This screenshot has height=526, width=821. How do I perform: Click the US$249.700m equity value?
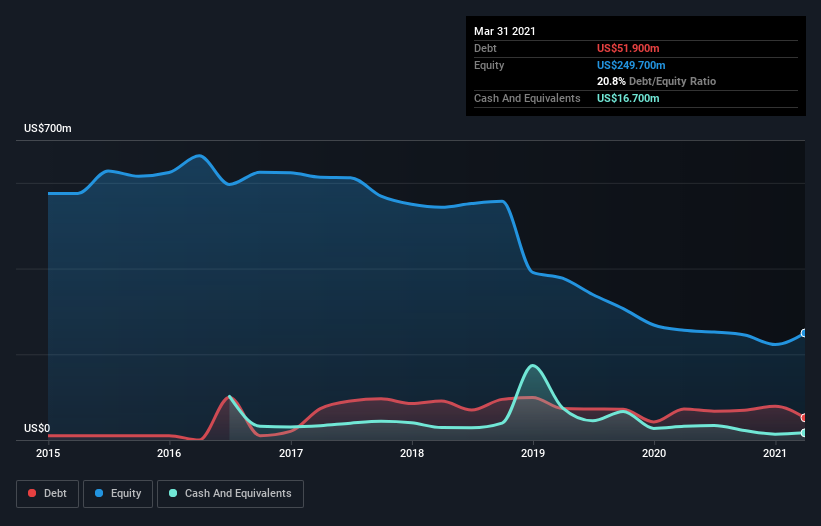click(631, 65)
